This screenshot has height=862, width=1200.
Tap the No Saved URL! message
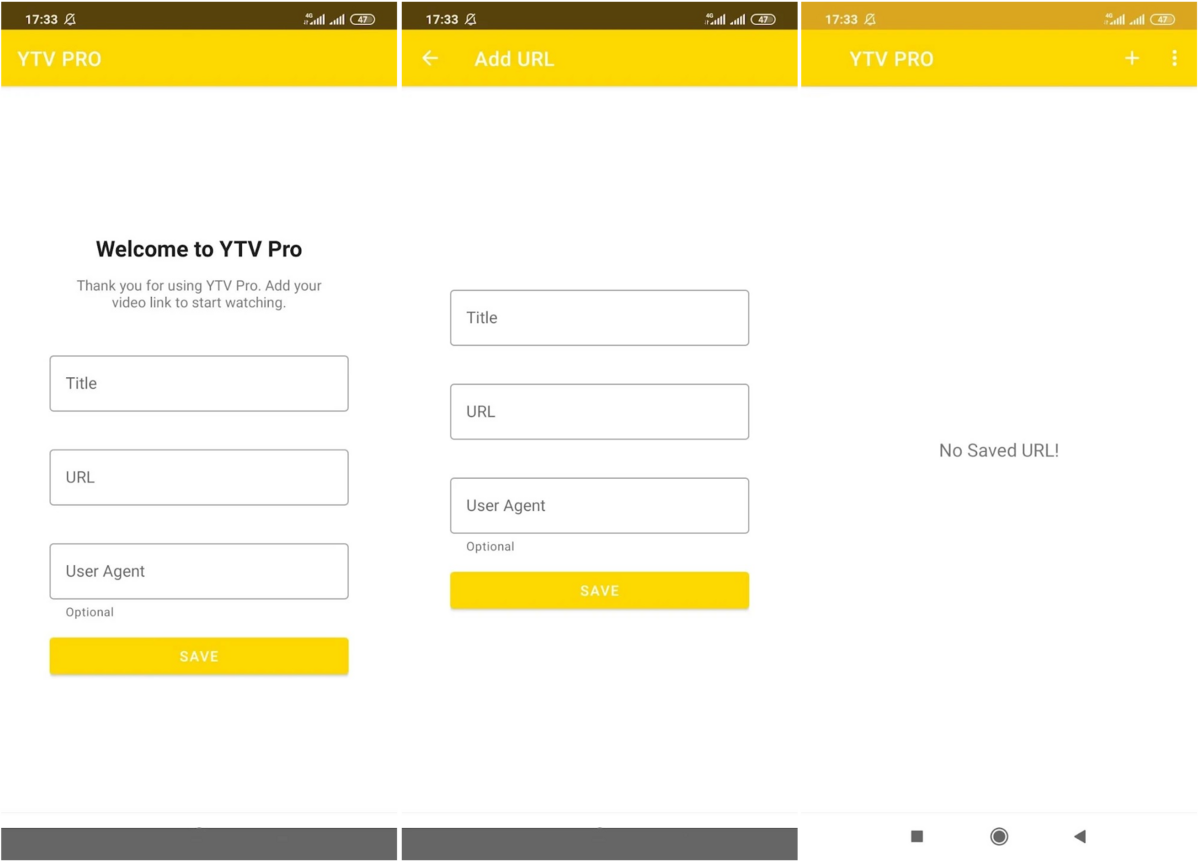point(998,450)
